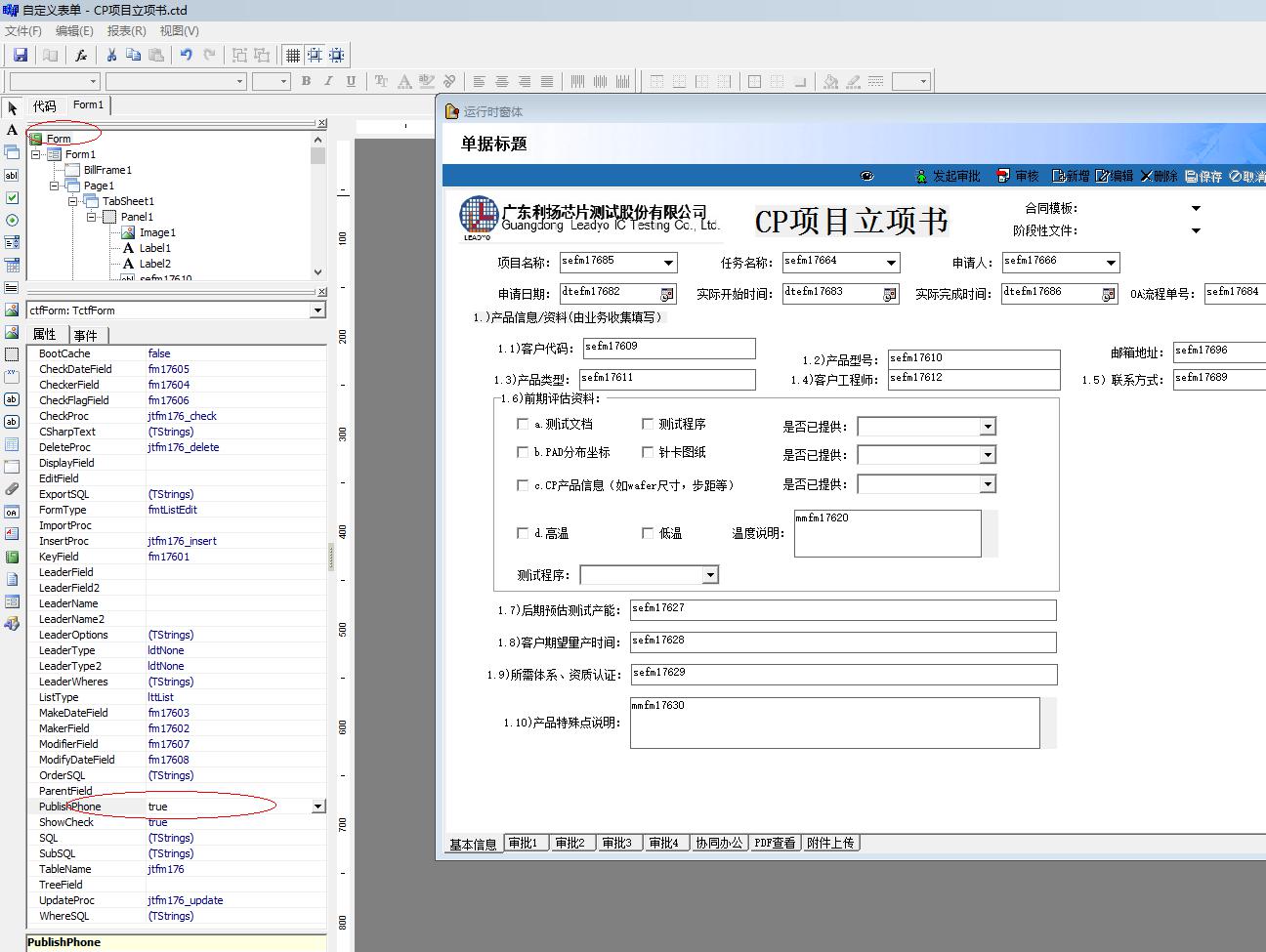This screenshot has width=1266, height=952.
Task: Check the 测试文档 checkbox
Action: [x=523, y=424]
